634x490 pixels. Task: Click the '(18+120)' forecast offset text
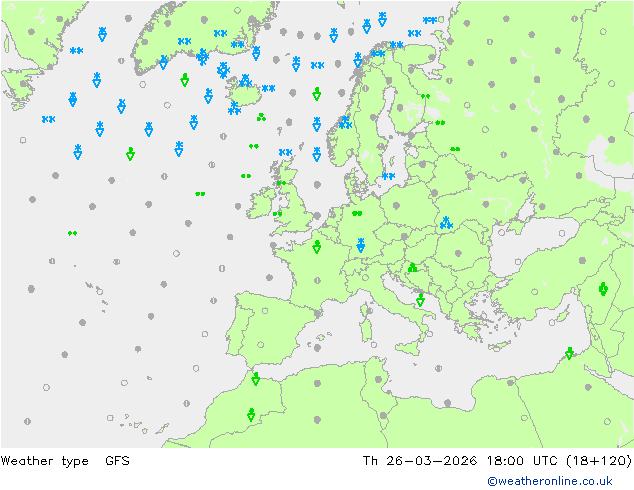pos(599,460)
